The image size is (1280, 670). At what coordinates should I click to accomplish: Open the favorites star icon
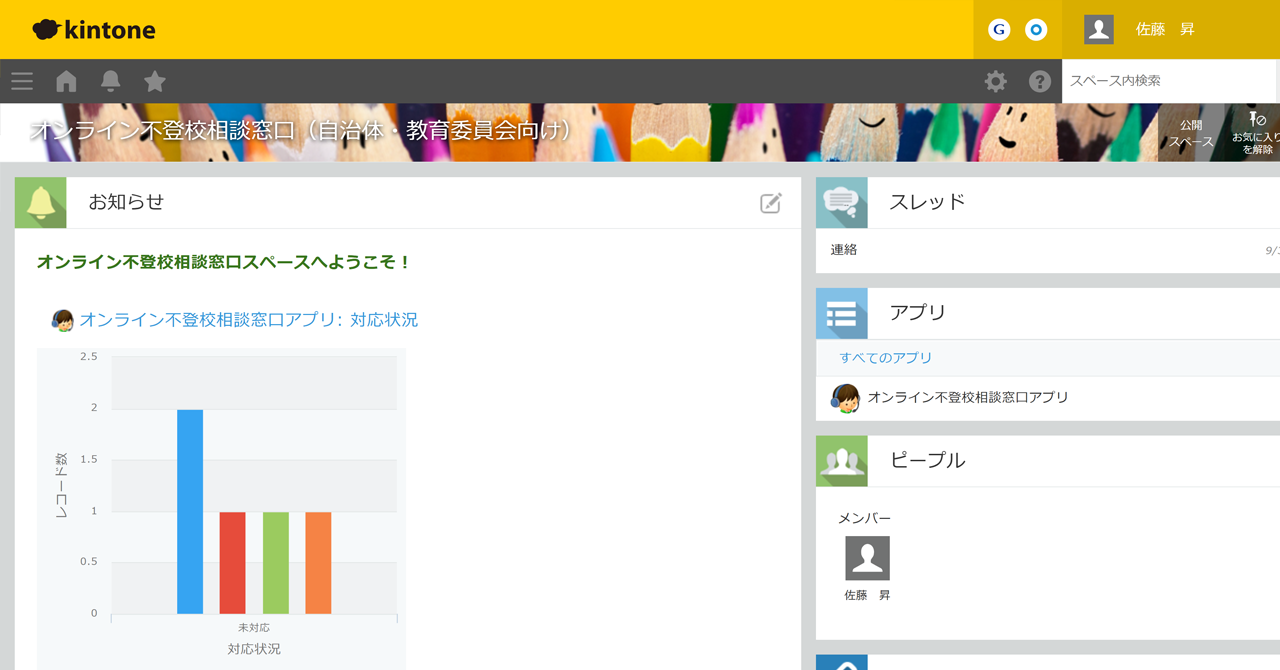[x=155, y=81]
